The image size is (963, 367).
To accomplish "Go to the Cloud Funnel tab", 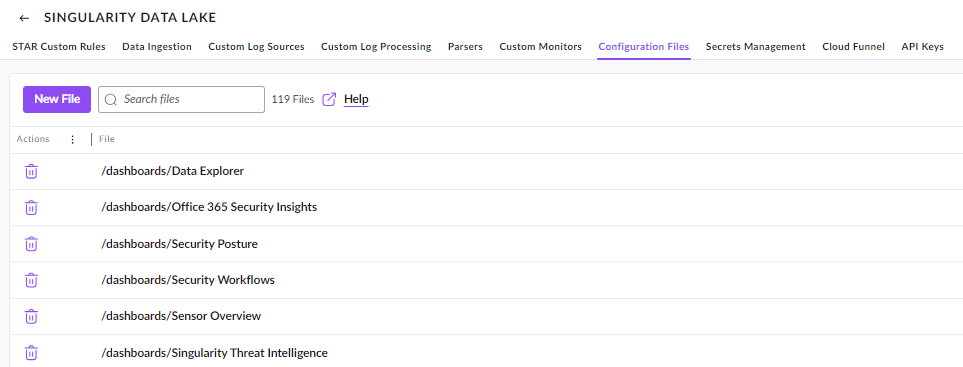I will (854, 47).
